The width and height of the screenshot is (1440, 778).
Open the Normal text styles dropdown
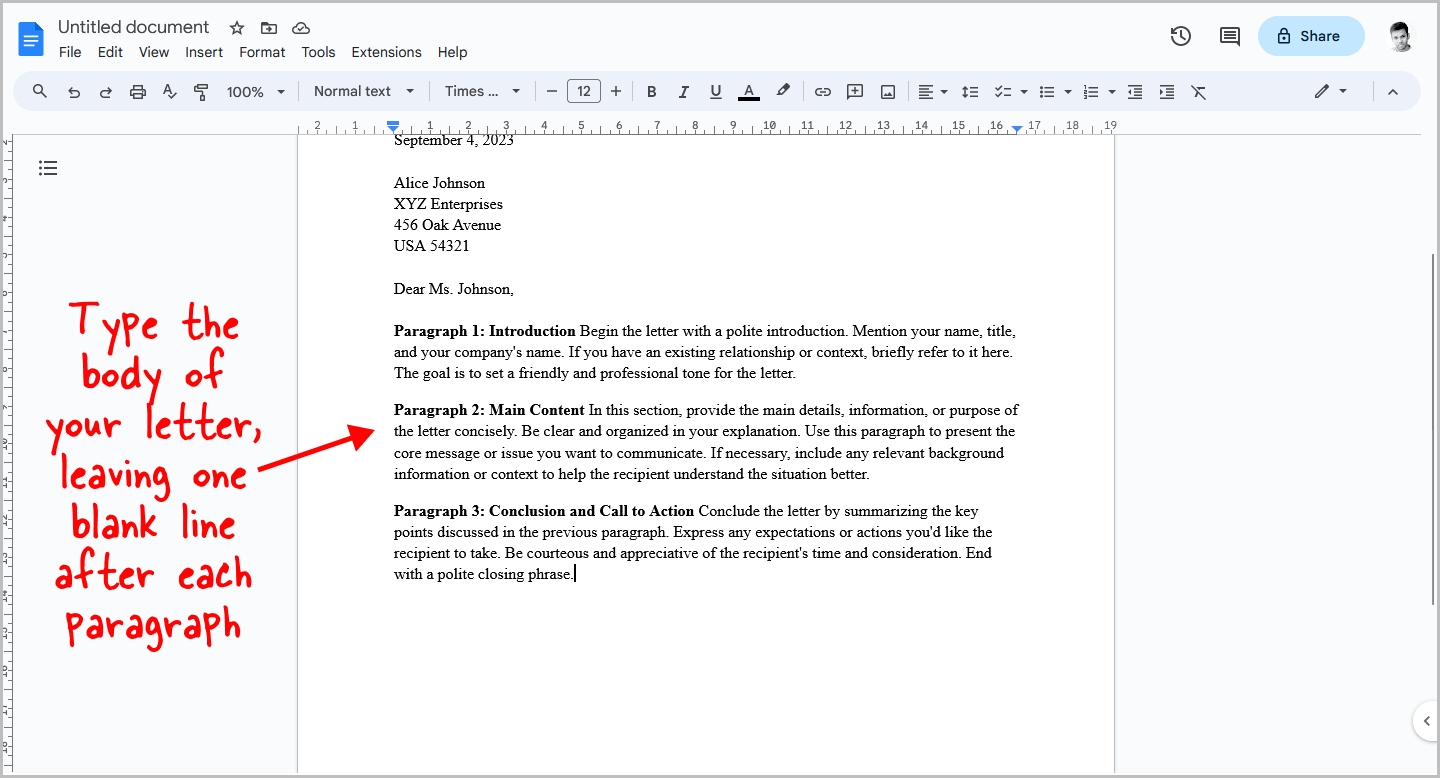pyautogui.click(x=362, y=90)
